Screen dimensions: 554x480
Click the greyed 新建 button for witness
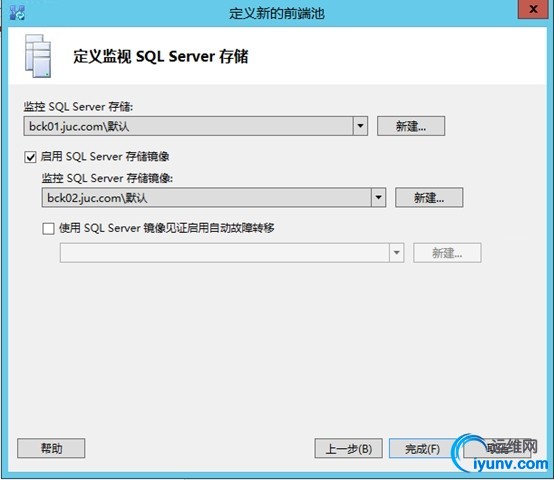tap(447, 253)
